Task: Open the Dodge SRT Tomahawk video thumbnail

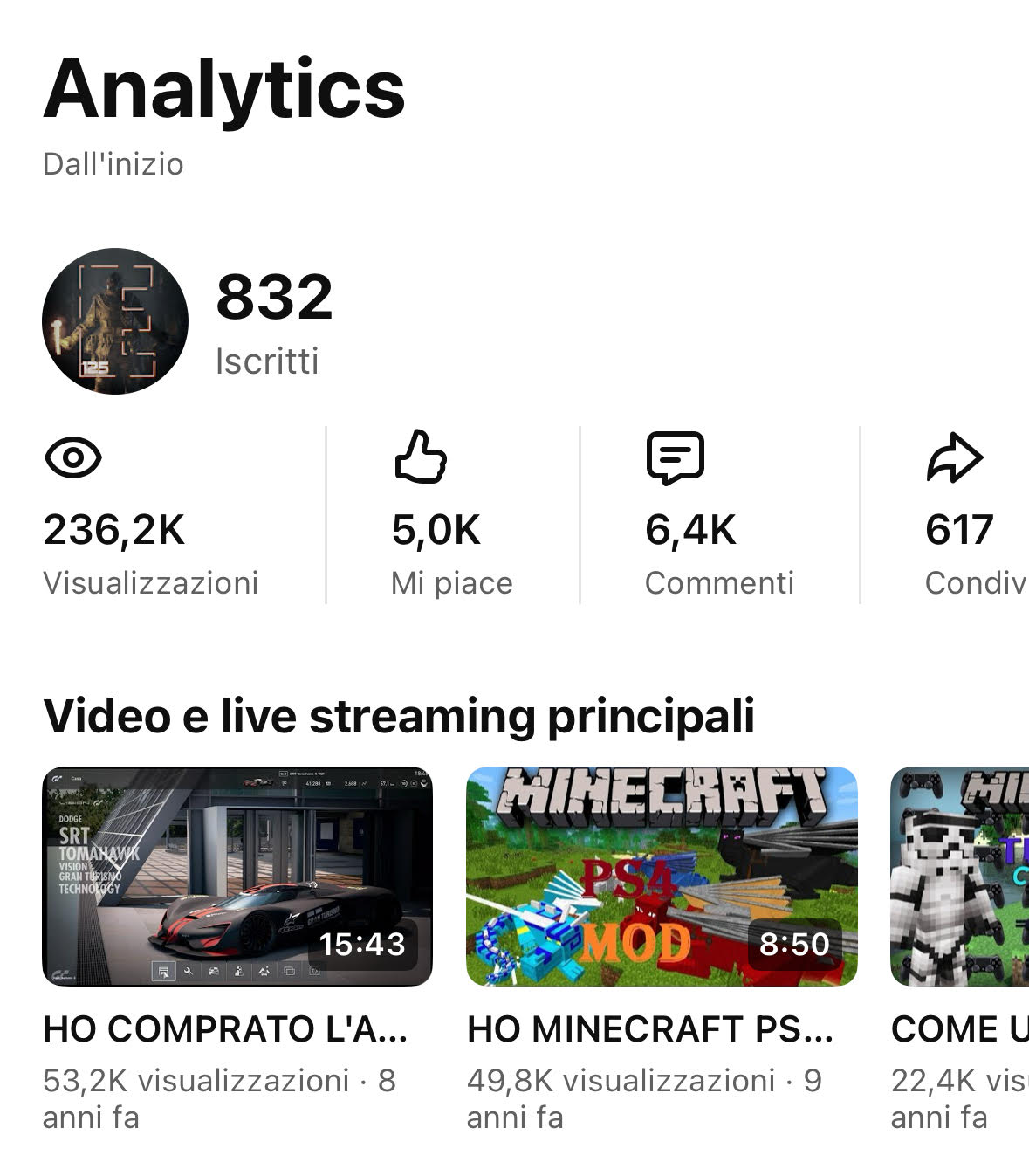Action: coord(237,877)
